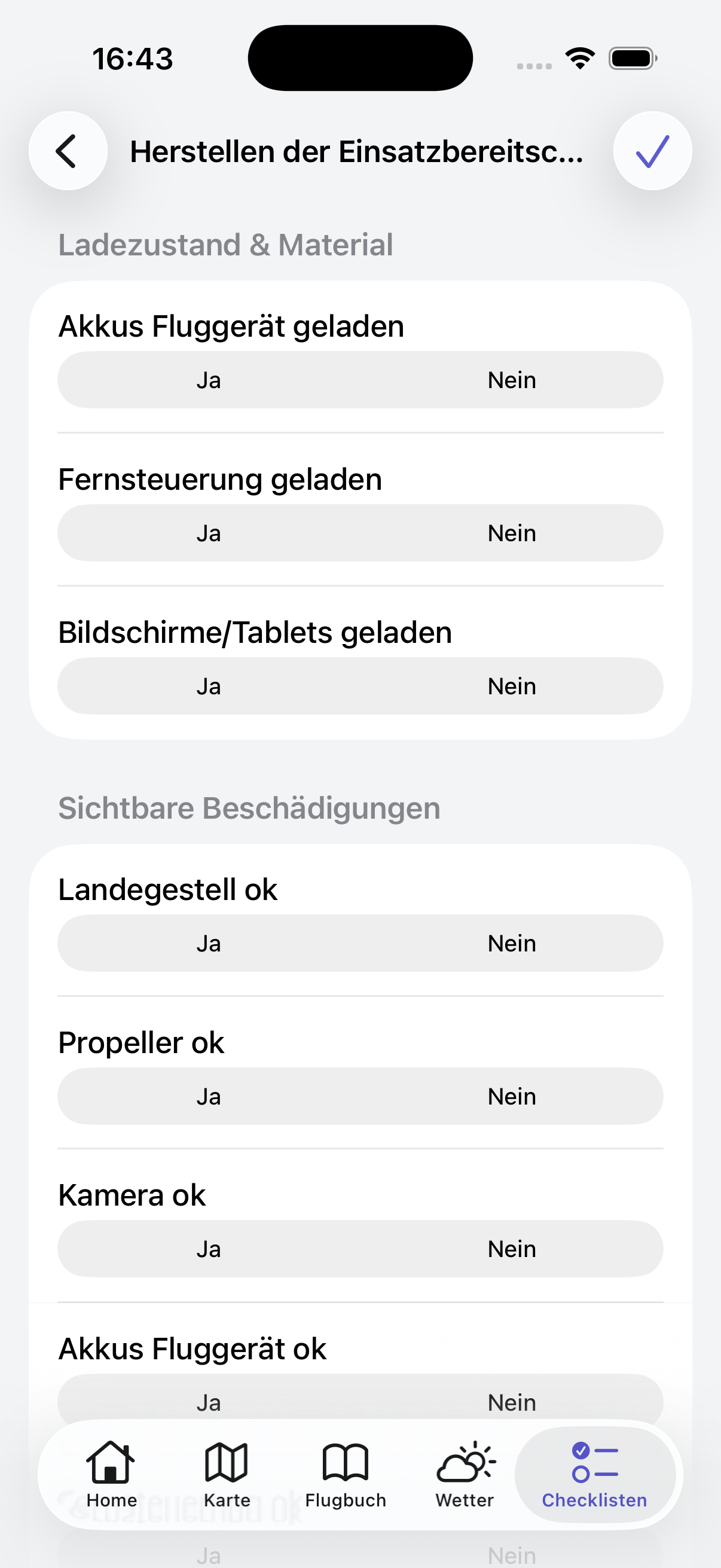This screenshot has height=1568, width=721.
Task: Open the Wetter weather icon
Action: pos(466,1462)
